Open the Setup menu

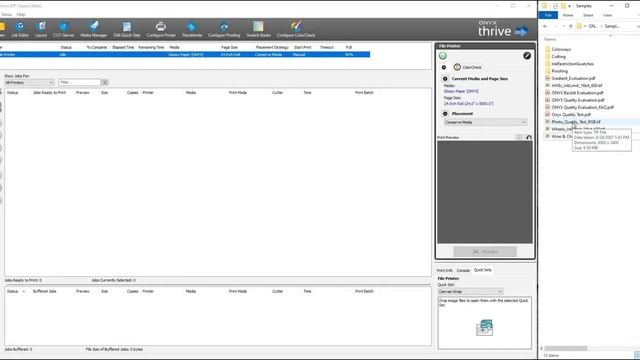(x=6, y=14)
